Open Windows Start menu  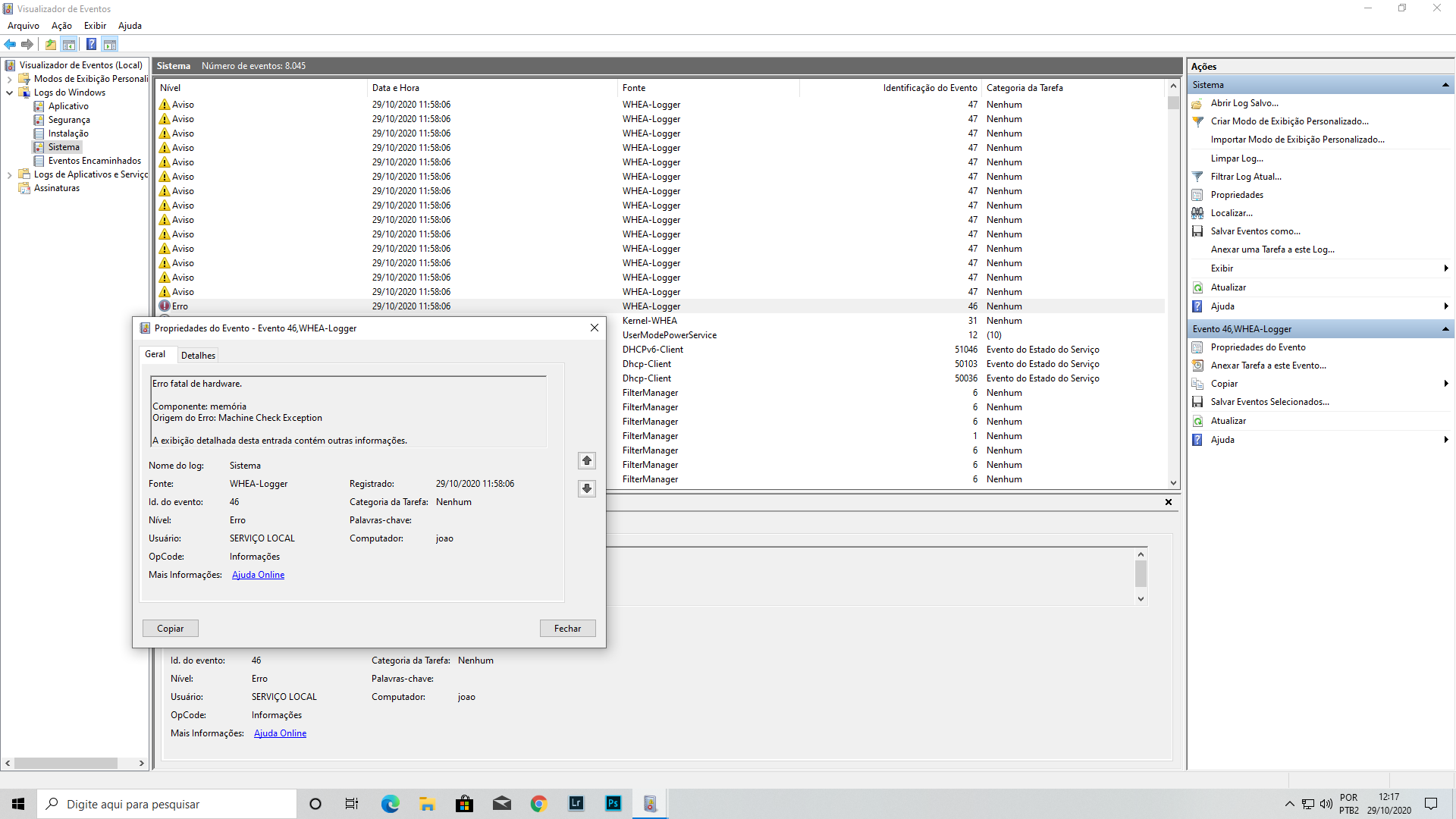click(x=18, y=804)
